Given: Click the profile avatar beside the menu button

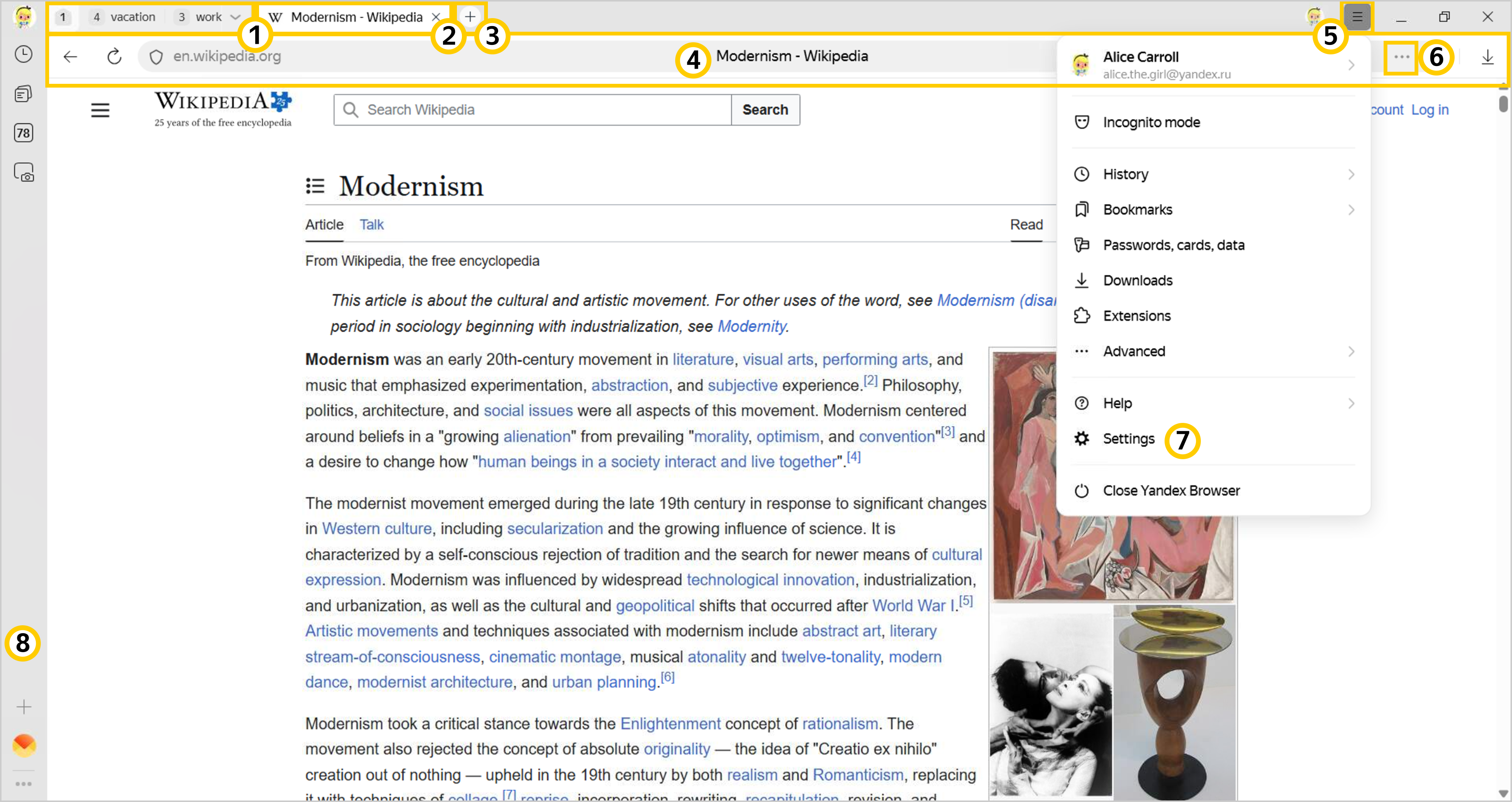Looking at the screenshot, I should click(x=1314, y=17).
